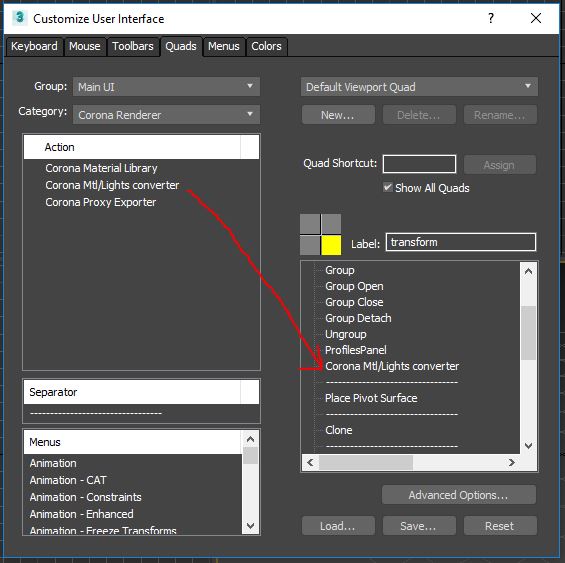Screen dimensions: 565x563
Task: Click quad tree scroll down arrow
Action: point(528,445)
